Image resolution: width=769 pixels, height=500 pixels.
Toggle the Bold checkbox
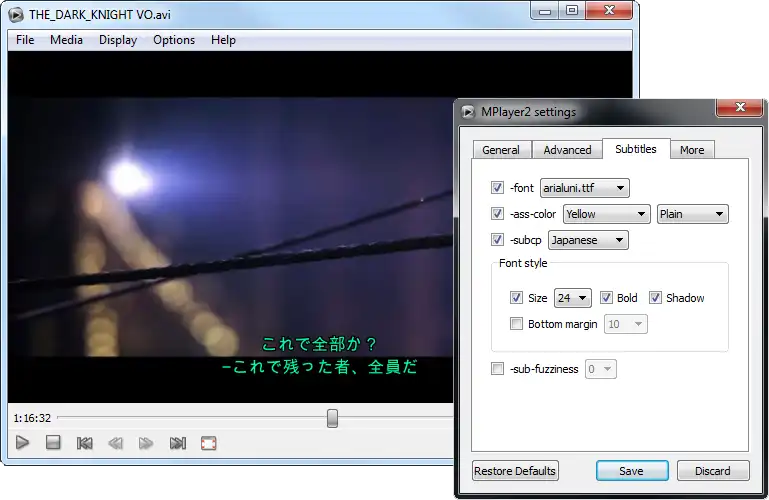[x=607, y=298]
